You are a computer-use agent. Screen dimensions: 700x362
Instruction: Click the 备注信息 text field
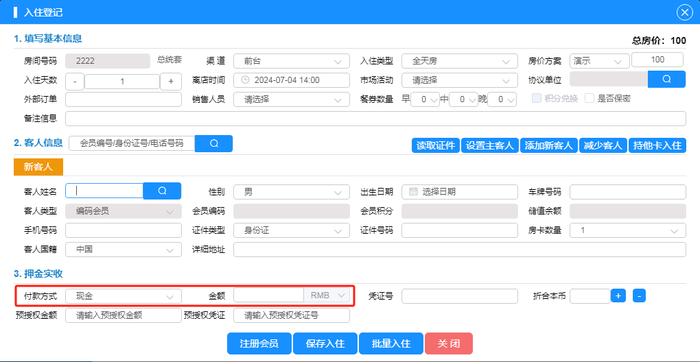375,119
